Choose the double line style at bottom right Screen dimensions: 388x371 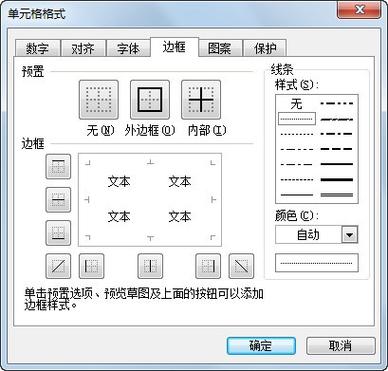pyautogui.click(x=336, y=195)
